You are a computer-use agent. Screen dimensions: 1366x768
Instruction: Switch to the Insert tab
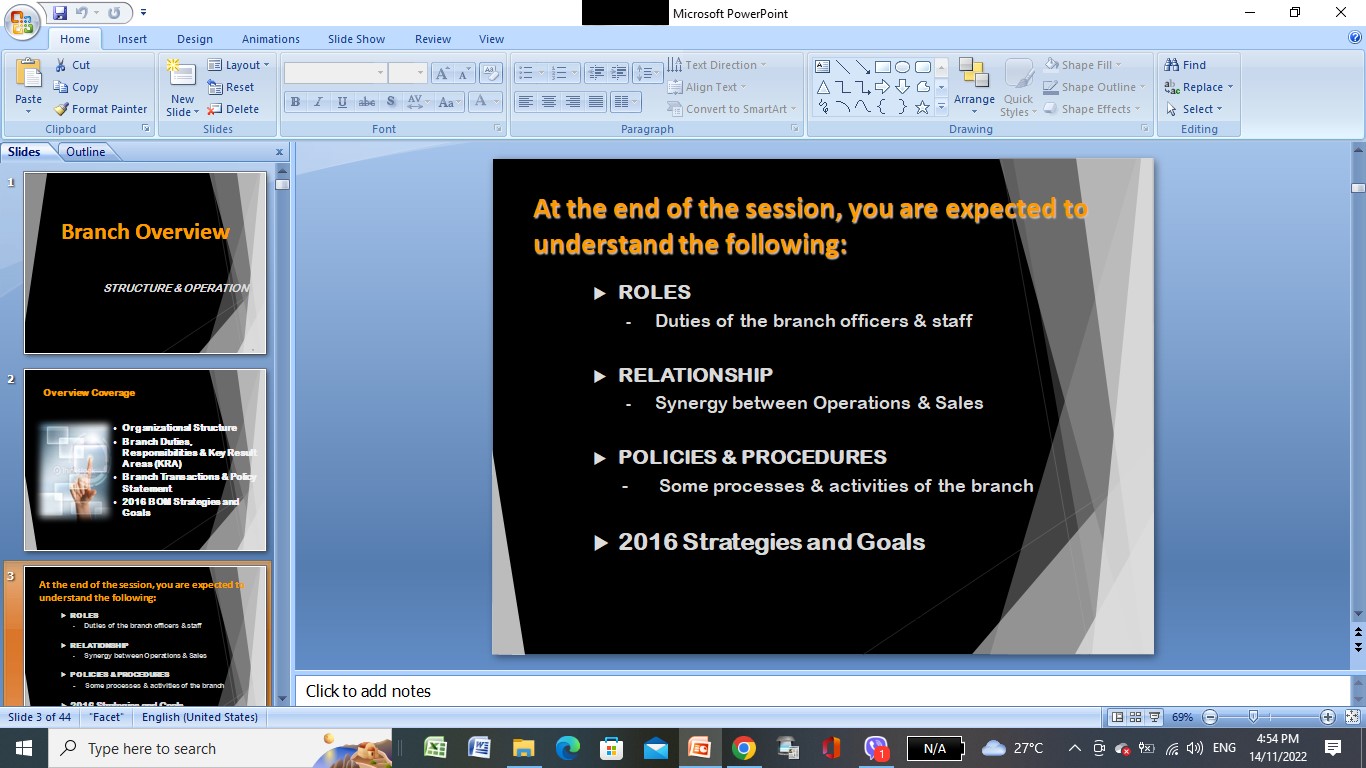(x=132, y=39)
